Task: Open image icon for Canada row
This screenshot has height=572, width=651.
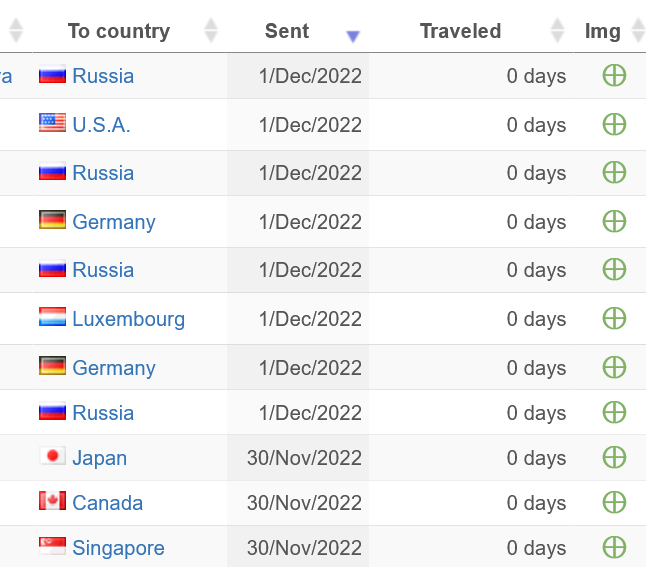Action: (x=614, y=502)
